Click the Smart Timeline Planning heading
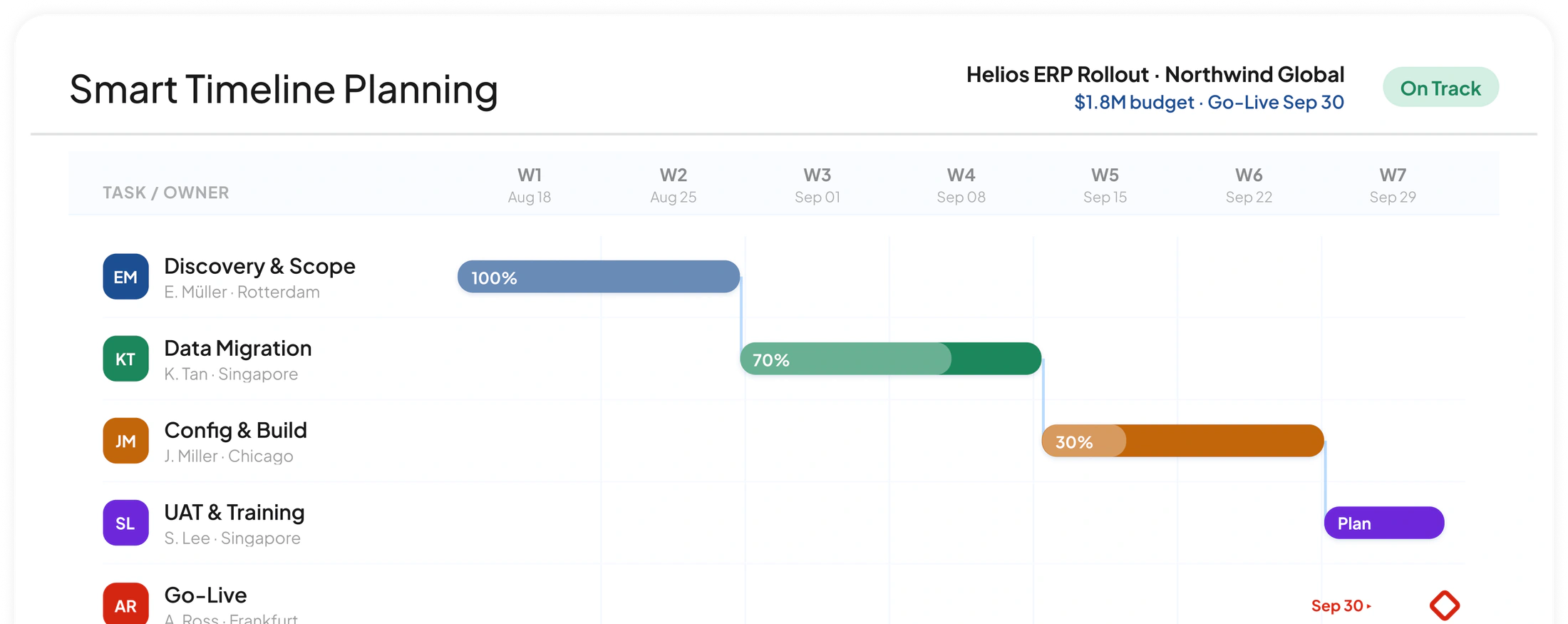1568x624 pixels. 284,90
